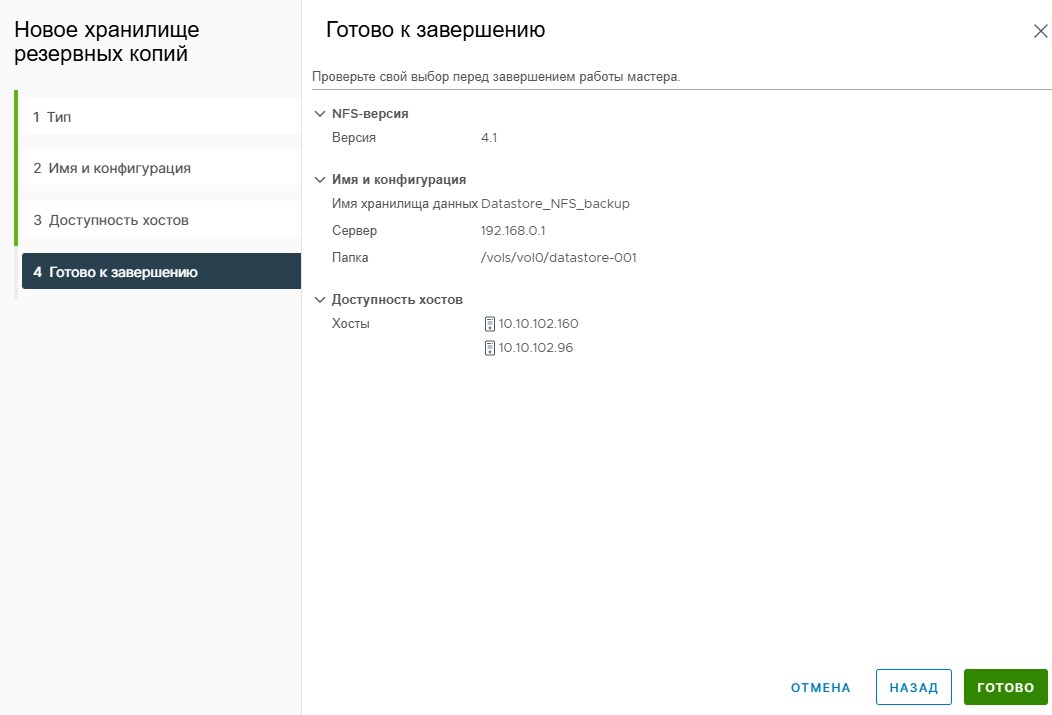Switch to step 3 Доступность хостов
This screenshot has width=1052, height=715.
[x=161, y=220]
